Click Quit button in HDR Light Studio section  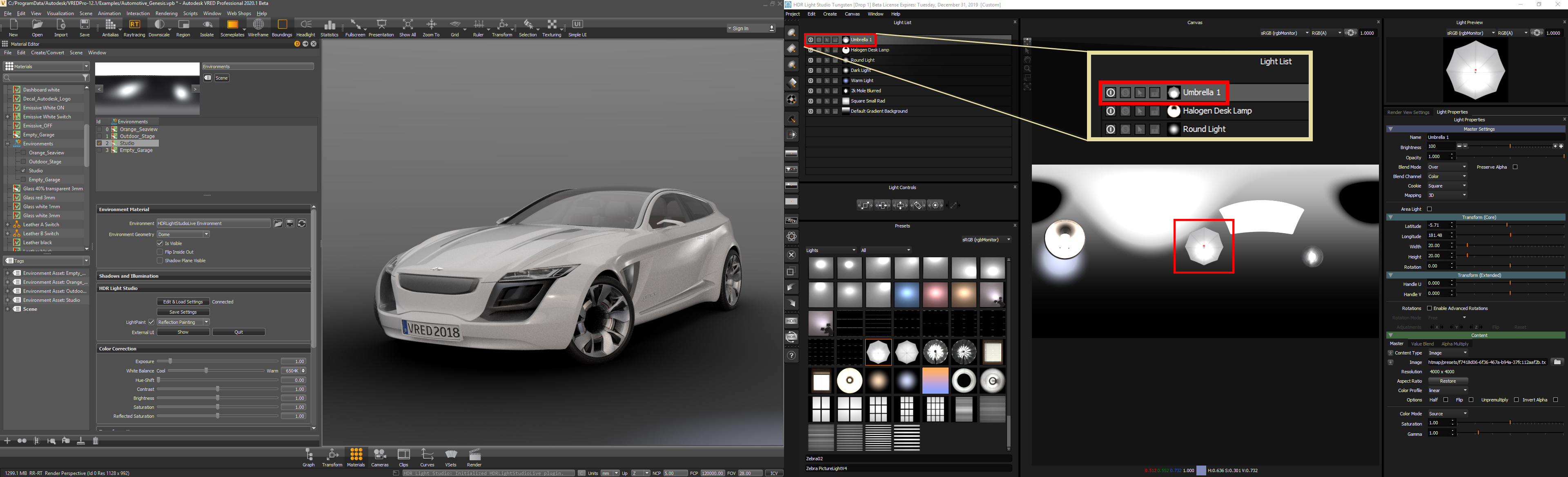click(238, 332)
